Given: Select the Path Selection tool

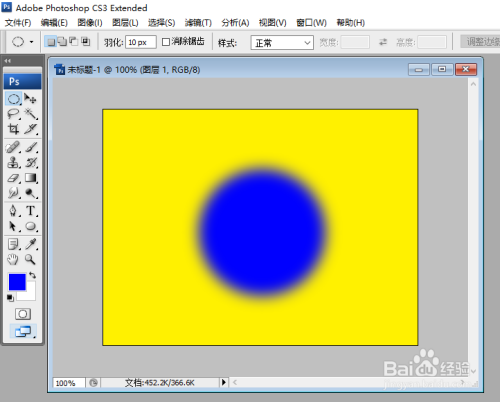Looking at the screenshot, I should [x=14, y=226].
